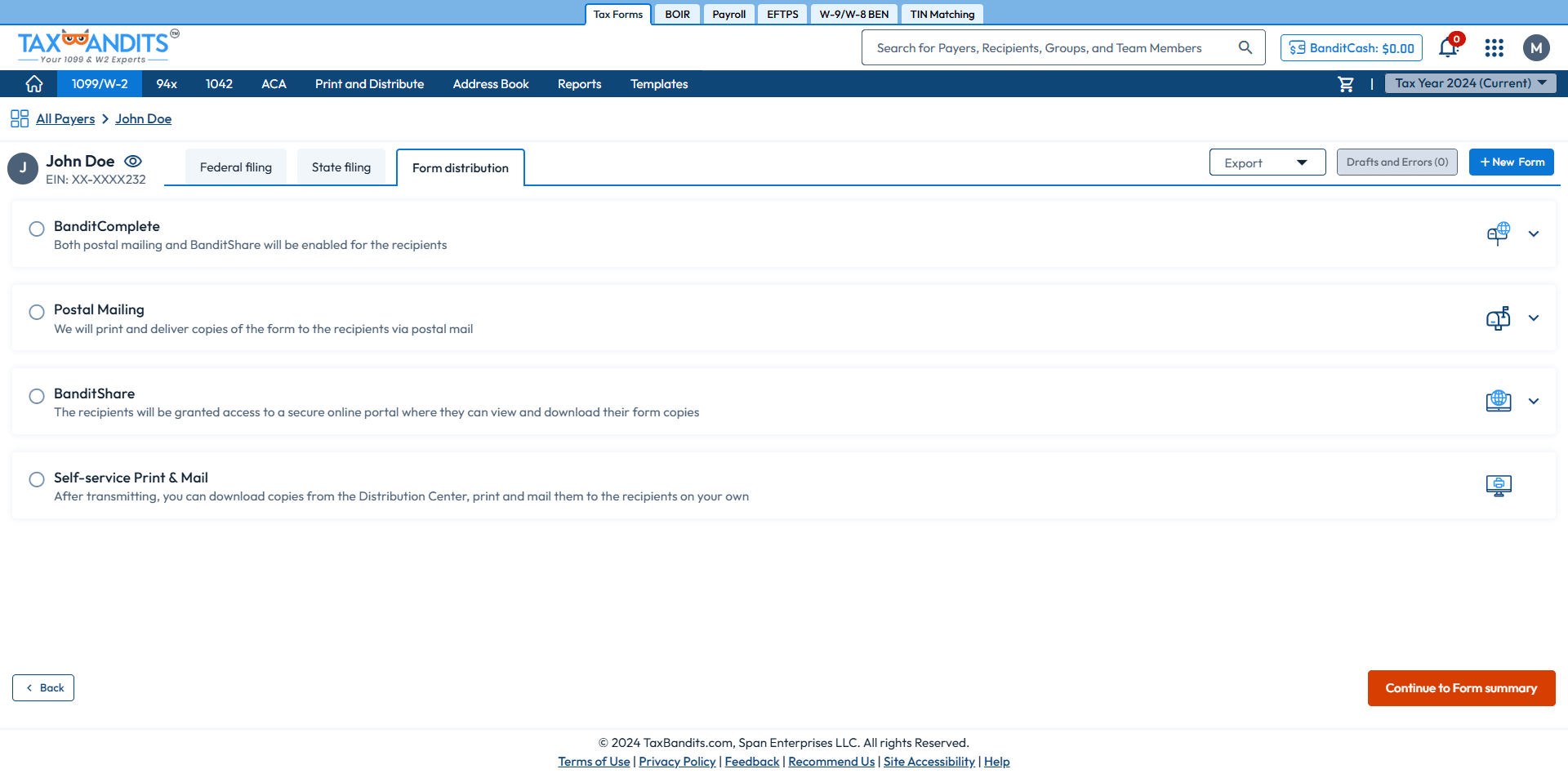The height and width of the screenshot is (778, 1568).
Task: Switch to the BOIR top tab
Action: click(x=678, y=15)
